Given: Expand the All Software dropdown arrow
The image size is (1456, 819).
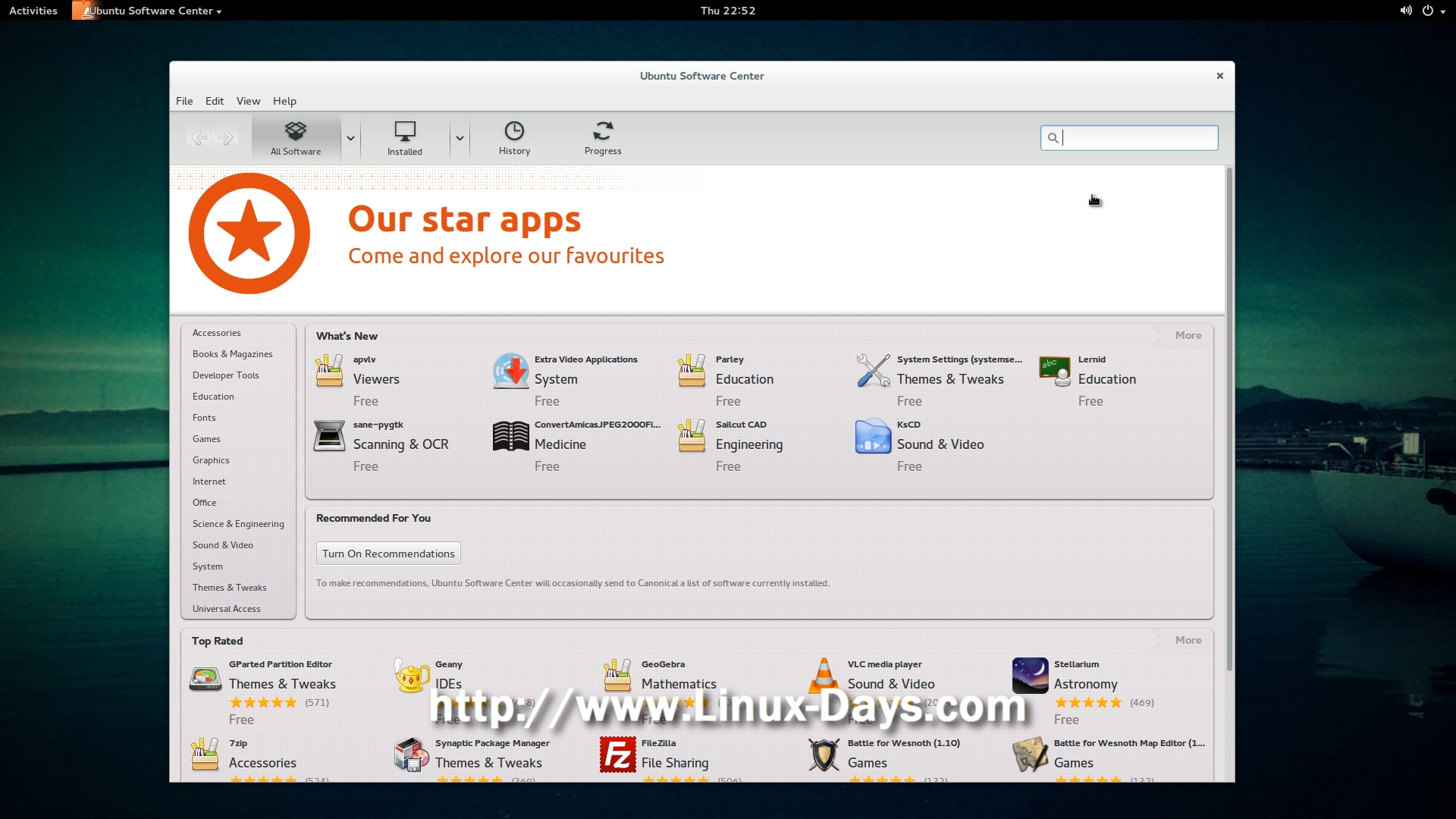Looking at the screenshot, I should point(350,138).
